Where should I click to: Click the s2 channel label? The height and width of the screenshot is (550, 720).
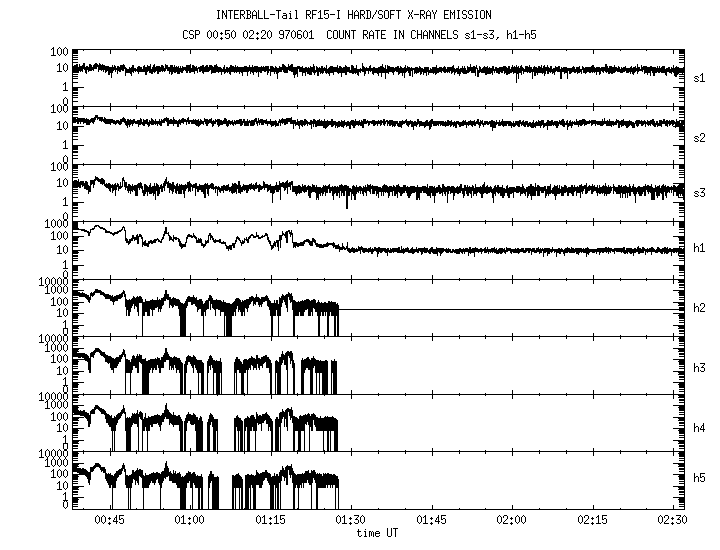coord(699,138)
